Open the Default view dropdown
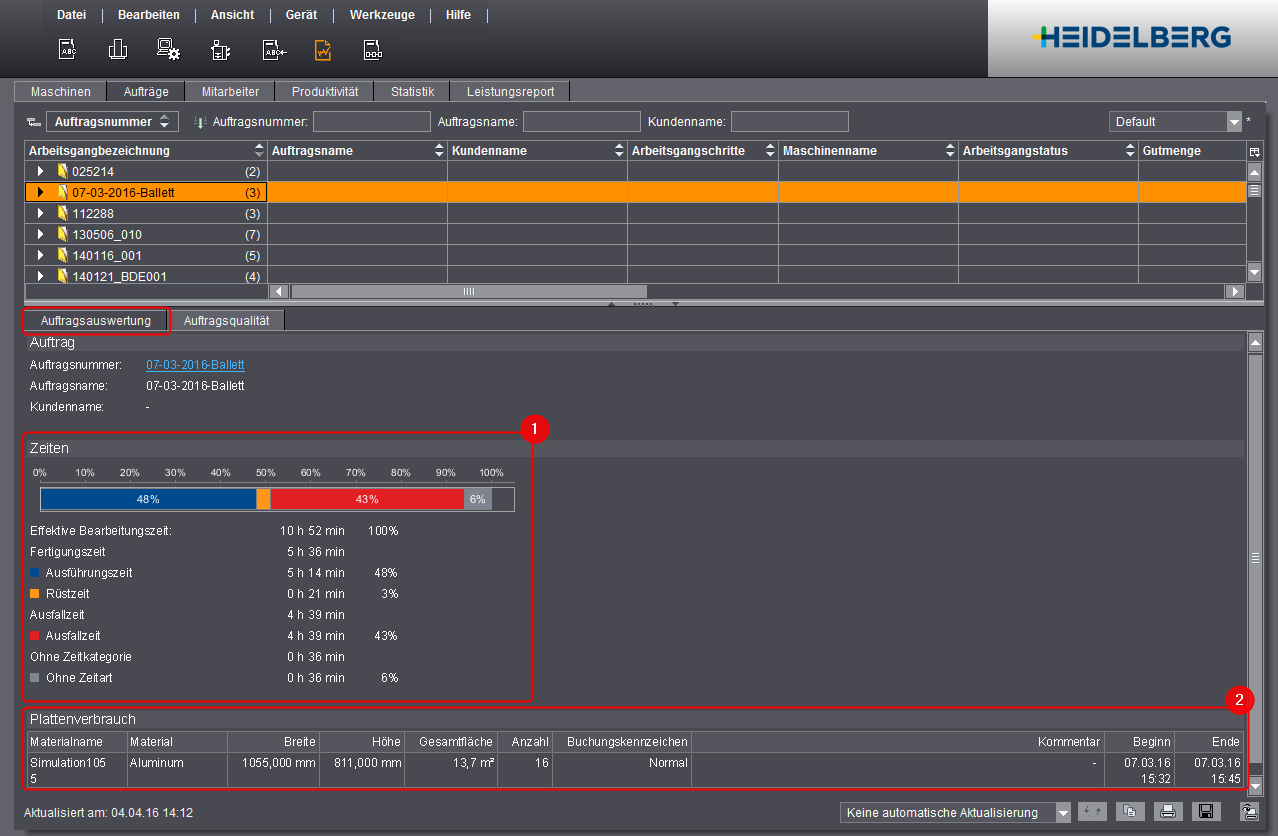 click(1175, 121)
